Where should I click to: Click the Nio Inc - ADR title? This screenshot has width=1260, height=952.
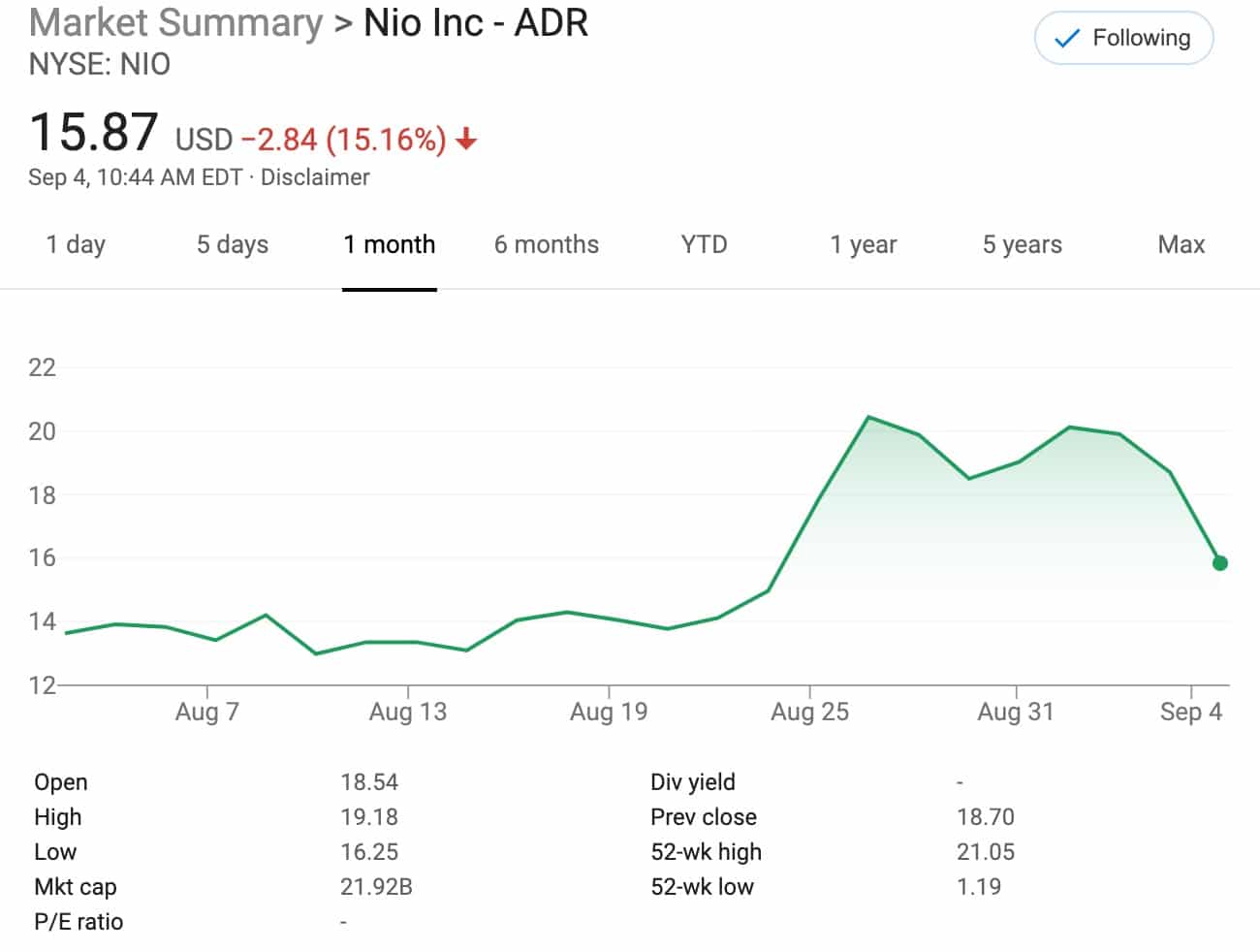[476, 23]
